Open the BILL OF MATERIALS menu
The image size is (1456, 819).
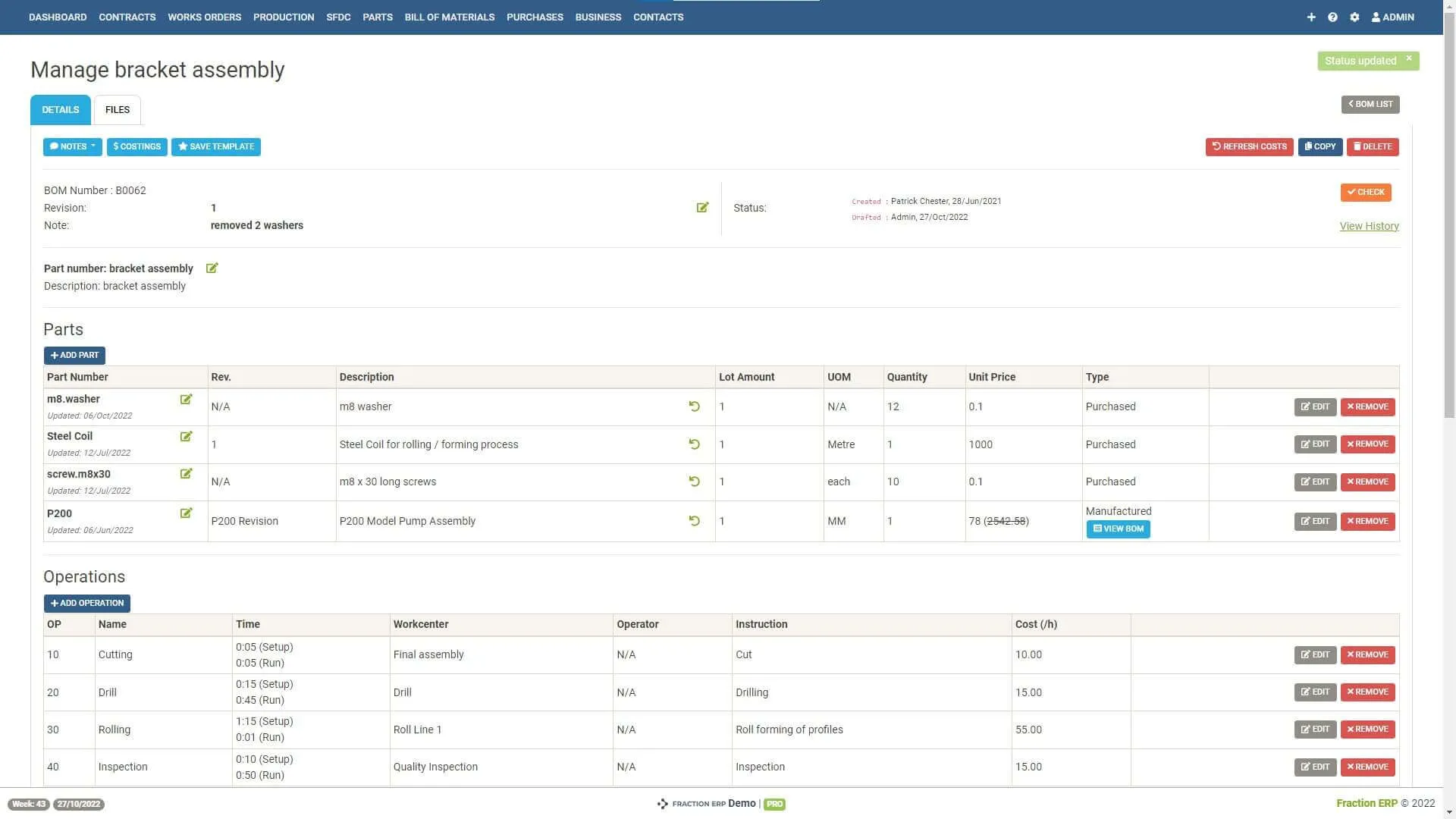450,17
